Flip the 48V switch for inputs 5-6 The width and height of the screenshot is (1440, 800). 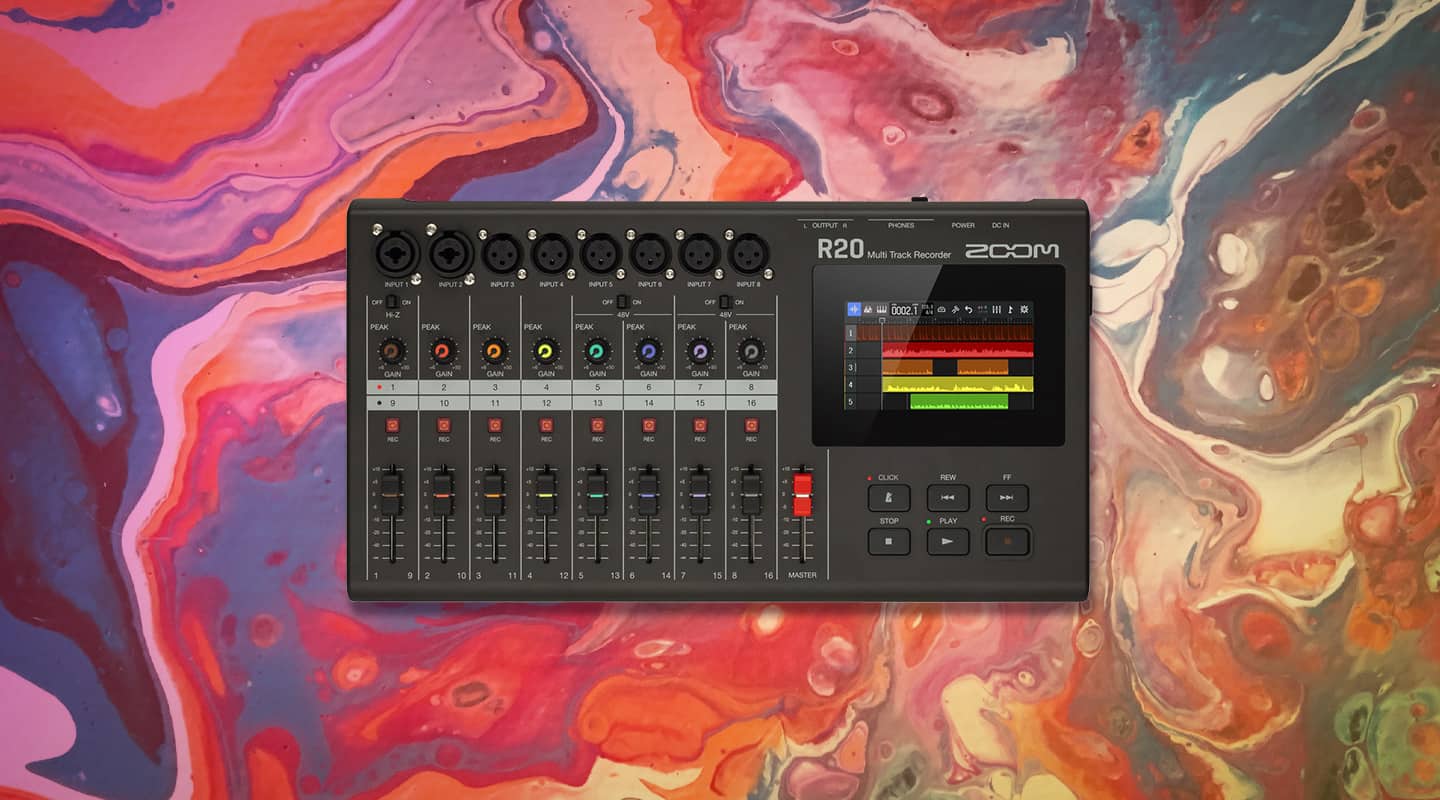coord(623,300)
